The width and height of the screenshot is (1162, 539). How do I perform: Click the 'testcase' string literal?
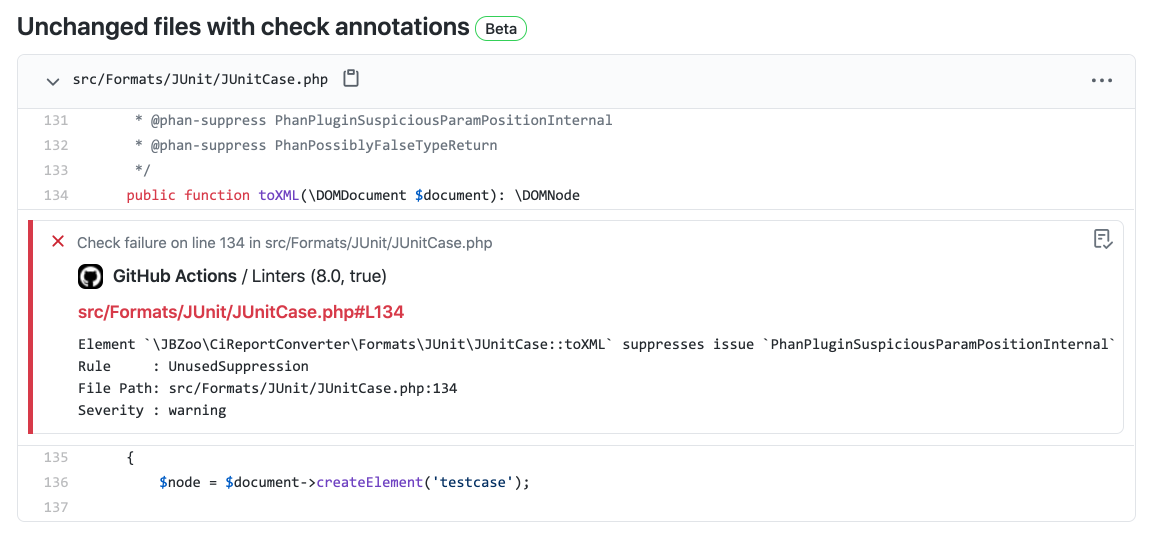[473, 483]
